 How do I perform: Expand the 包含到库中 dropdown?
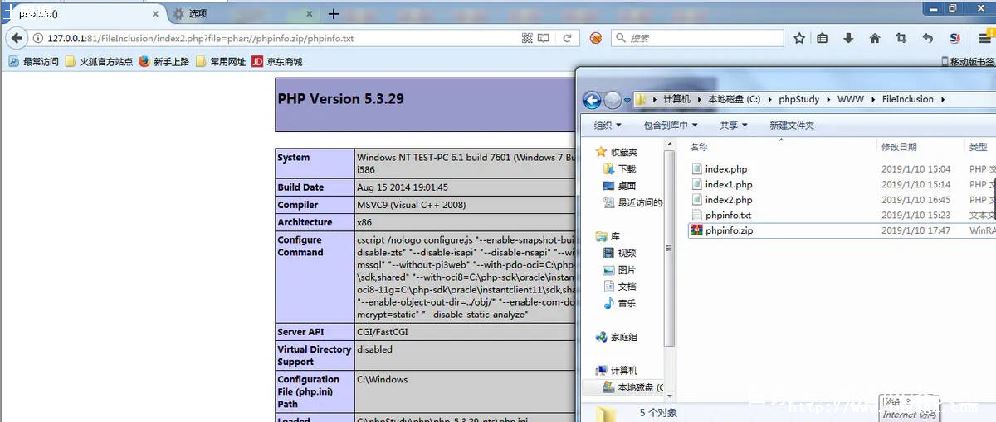pyautogui.click(x=671, y=125)
